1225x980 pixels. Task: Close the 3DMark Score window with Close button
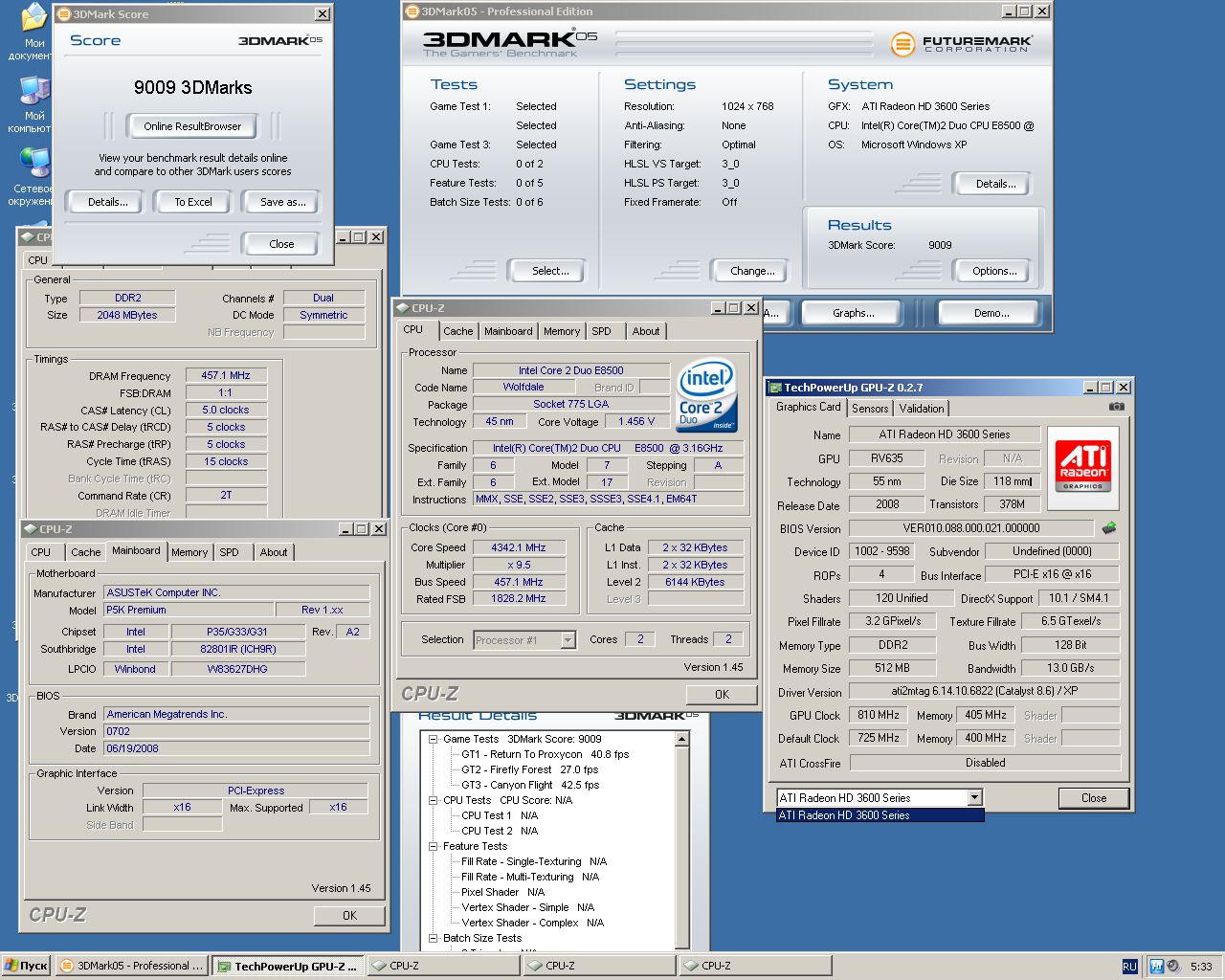point(281,244)
